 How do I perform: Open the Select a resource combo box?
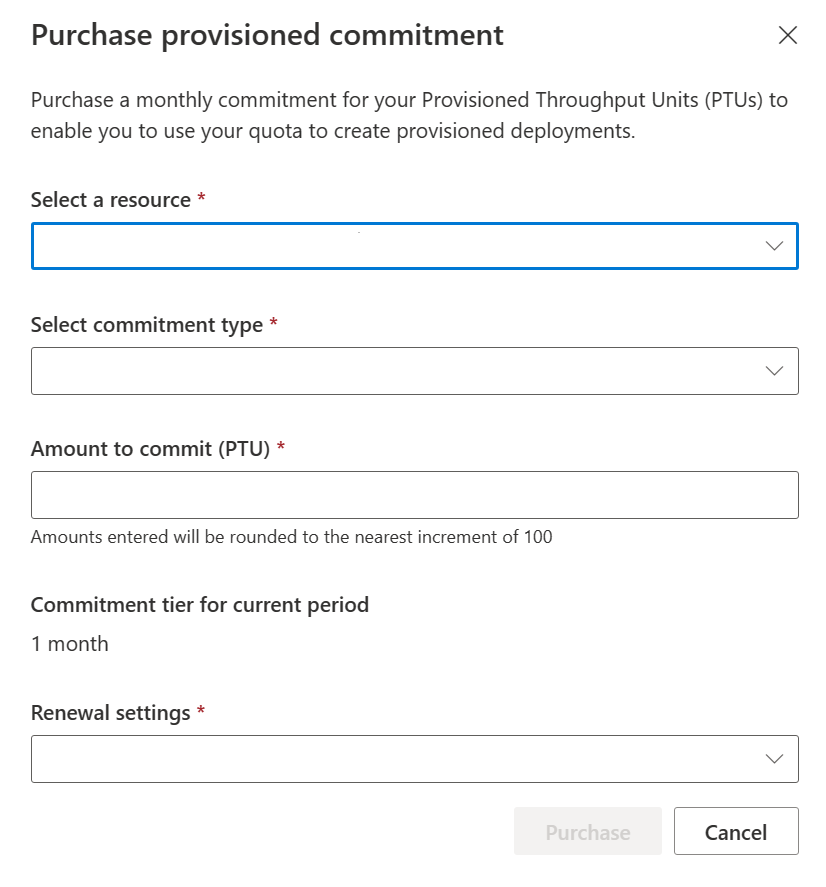pyautogui.click(x=415, y=246)
